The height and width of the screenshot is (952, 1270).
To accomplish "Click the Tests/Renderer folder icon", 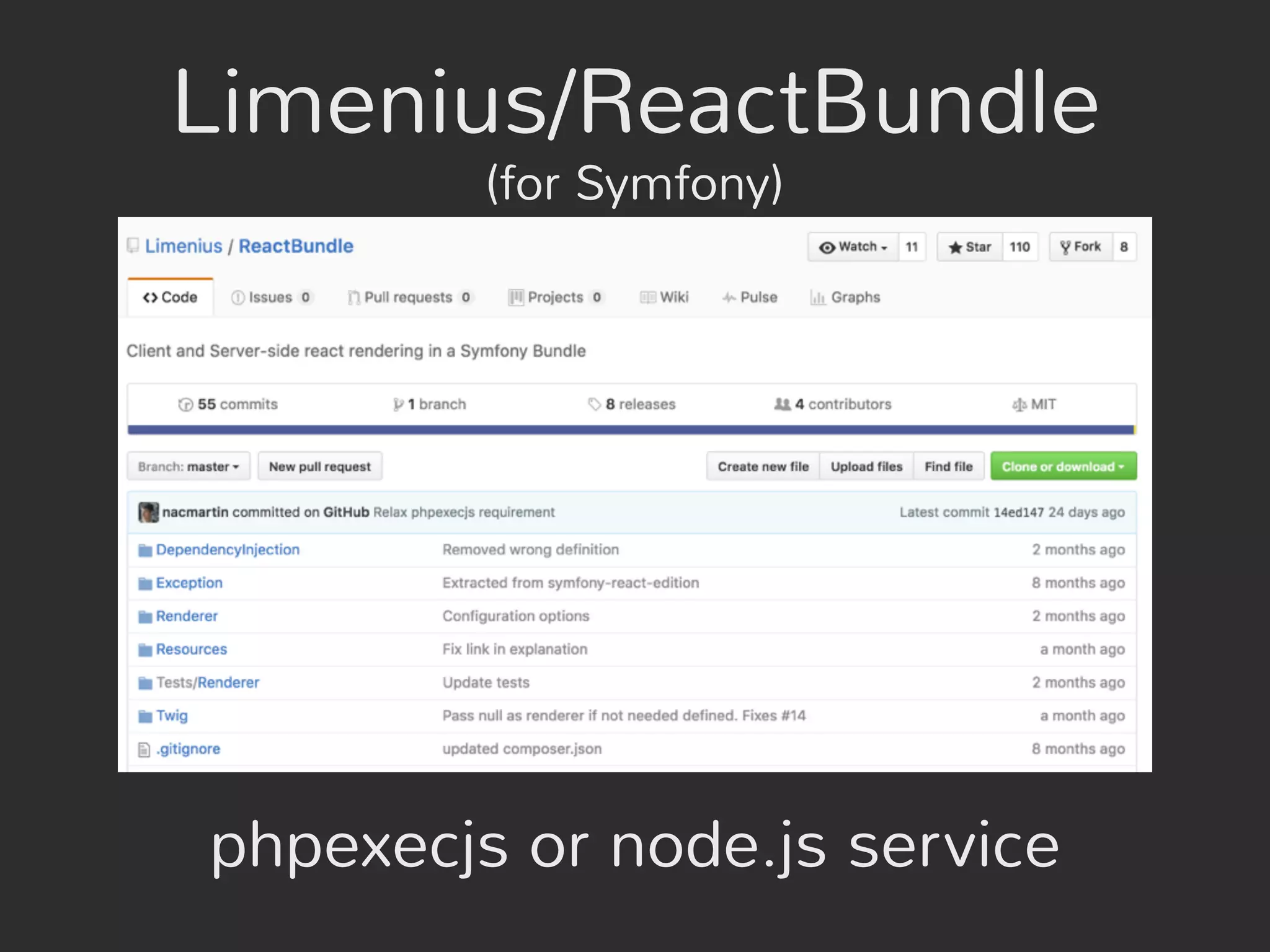I will click(145, 683).
